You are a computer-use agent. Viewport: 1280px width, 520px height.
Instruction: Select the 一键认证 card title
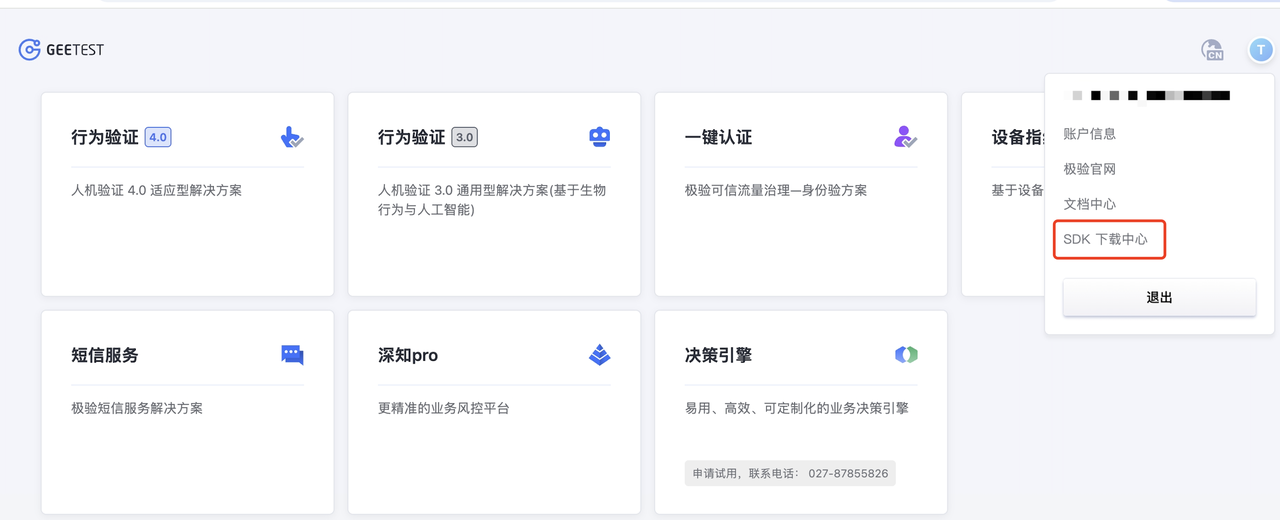coord(718,138)
